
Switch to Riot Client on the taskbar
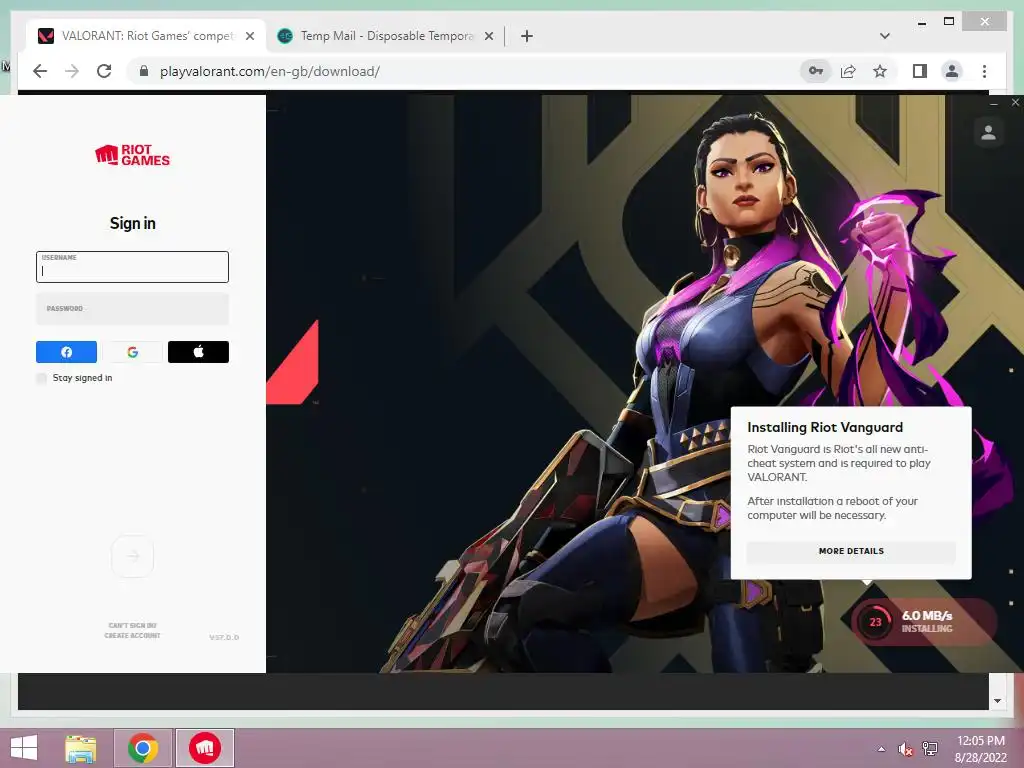click(x=205, y=748)
